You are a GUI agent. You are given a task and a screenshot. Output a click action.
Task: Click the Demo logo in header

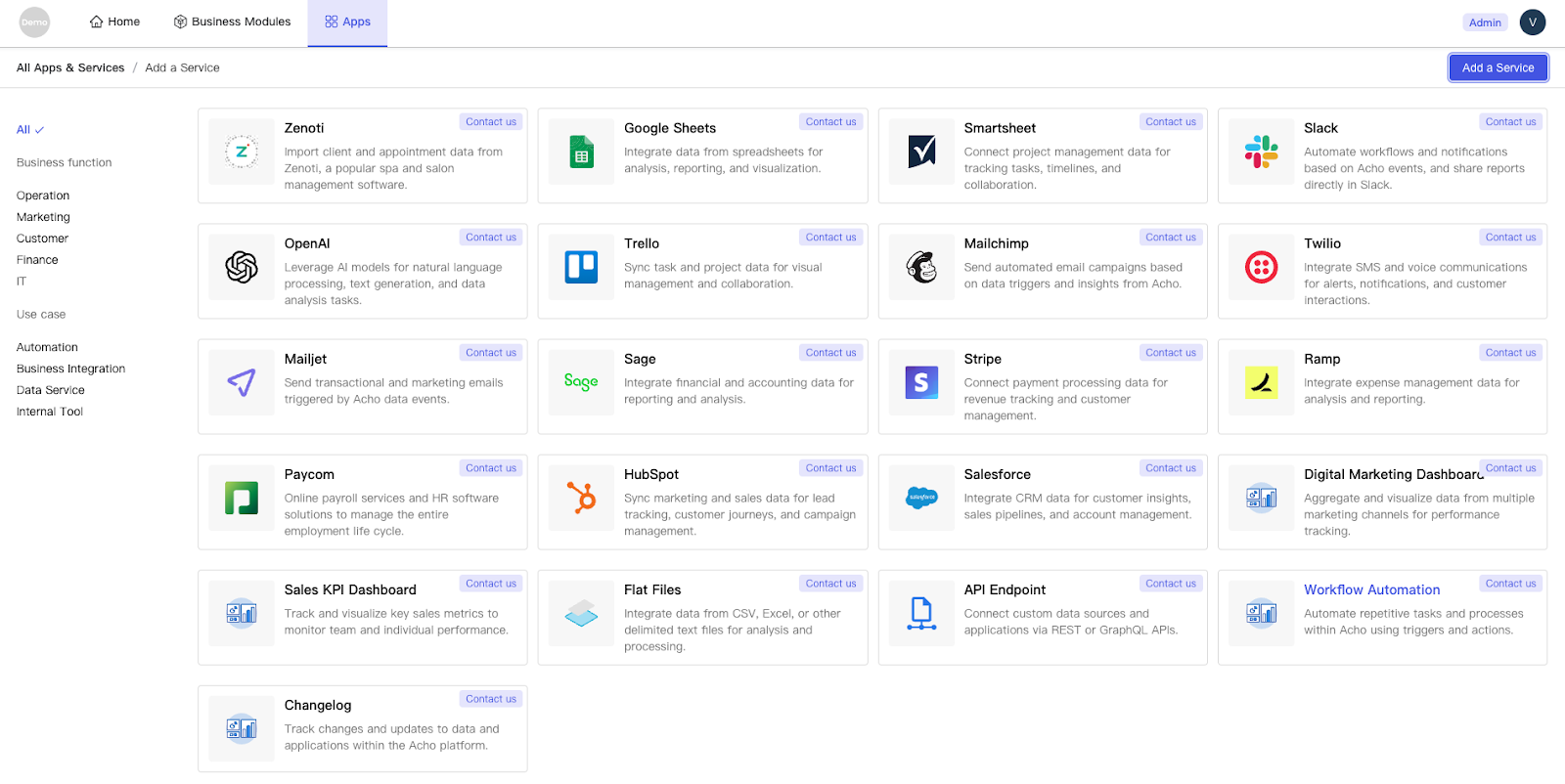pos(35,22)
